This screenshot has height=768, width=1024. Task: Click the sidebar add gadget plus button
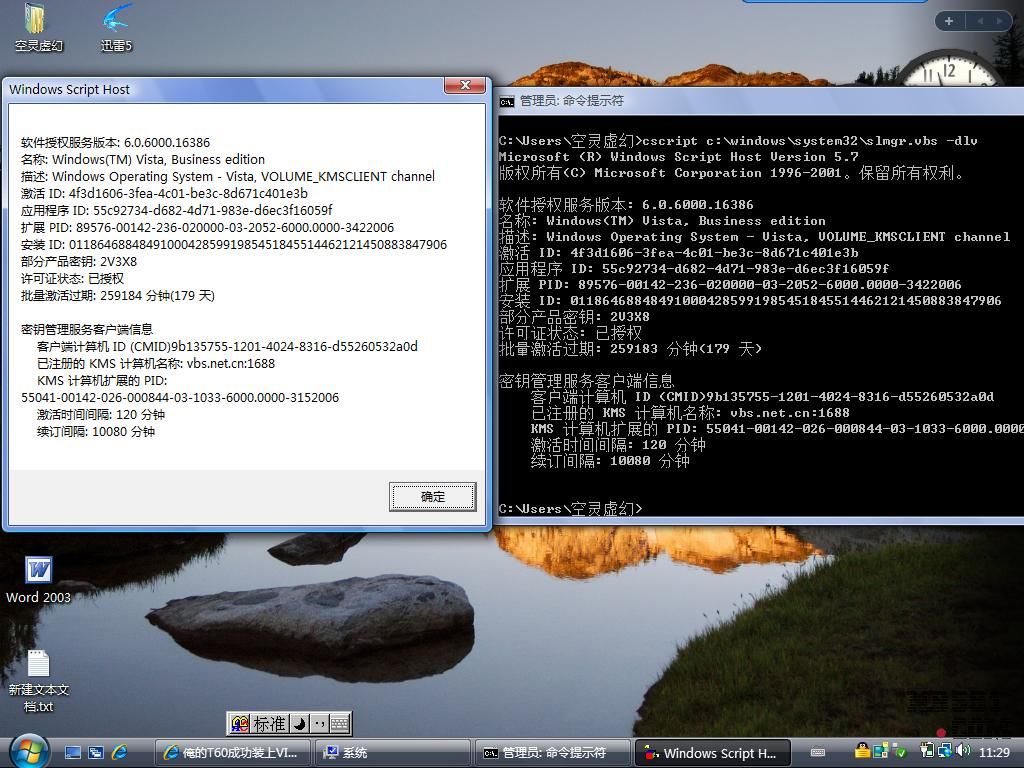(x=949, y=21)
